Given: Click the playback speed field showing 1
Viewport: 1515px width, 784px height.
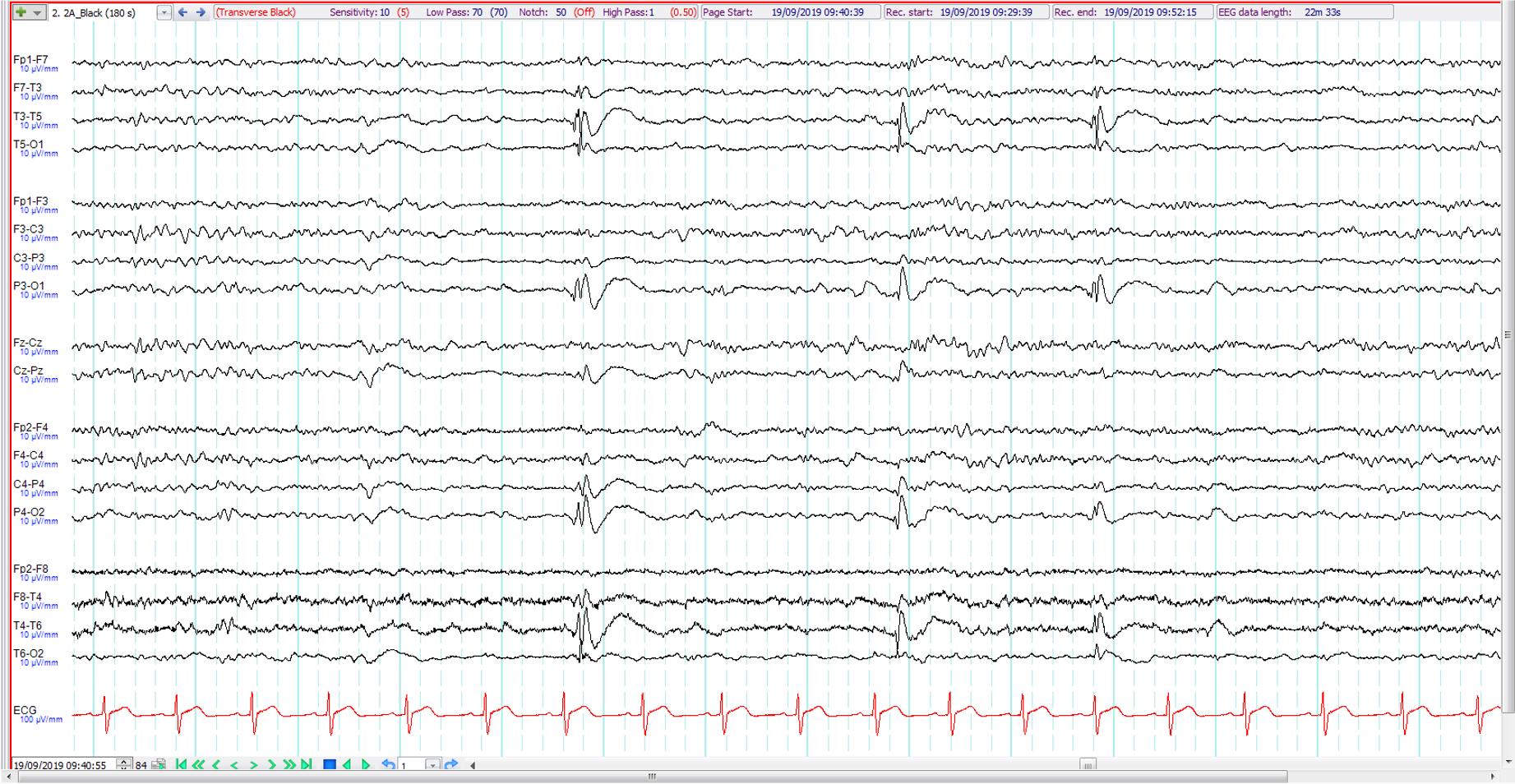Looking at the screenshot, I should pos(412,765).
